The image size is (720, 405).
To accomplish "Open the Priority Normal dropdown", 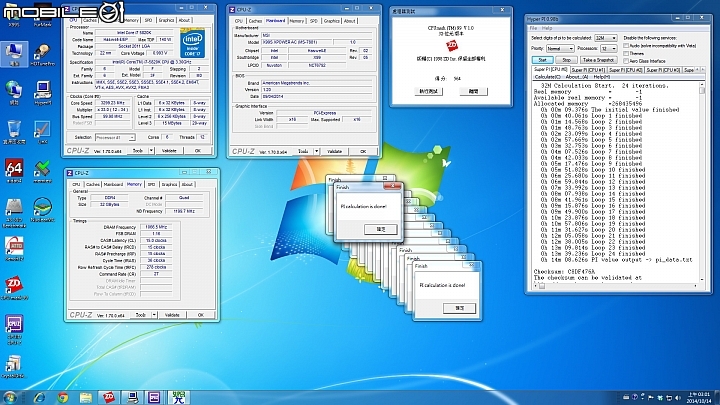I will click(560, 48).
